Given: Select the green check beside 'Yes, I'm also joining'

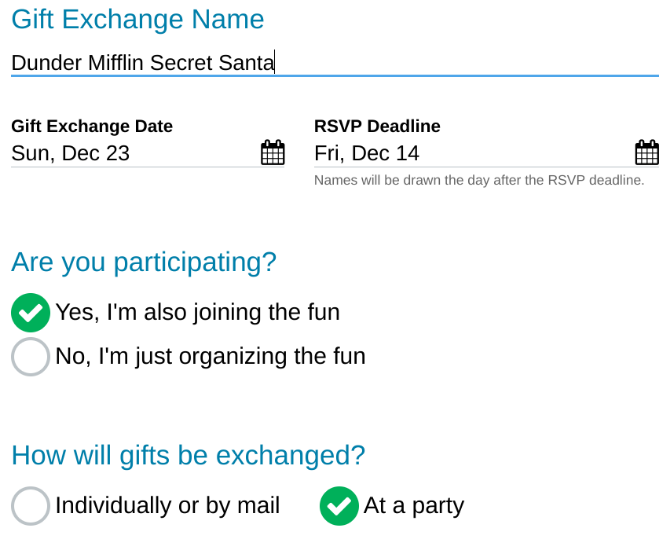Looking at the screenshot, I should coord(30,312).
